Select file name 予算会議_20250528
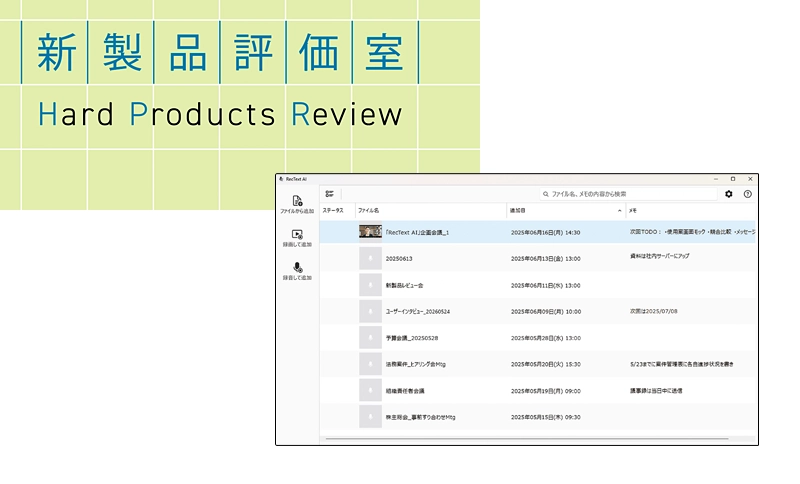Screen dimensions: 800x484 412,338
